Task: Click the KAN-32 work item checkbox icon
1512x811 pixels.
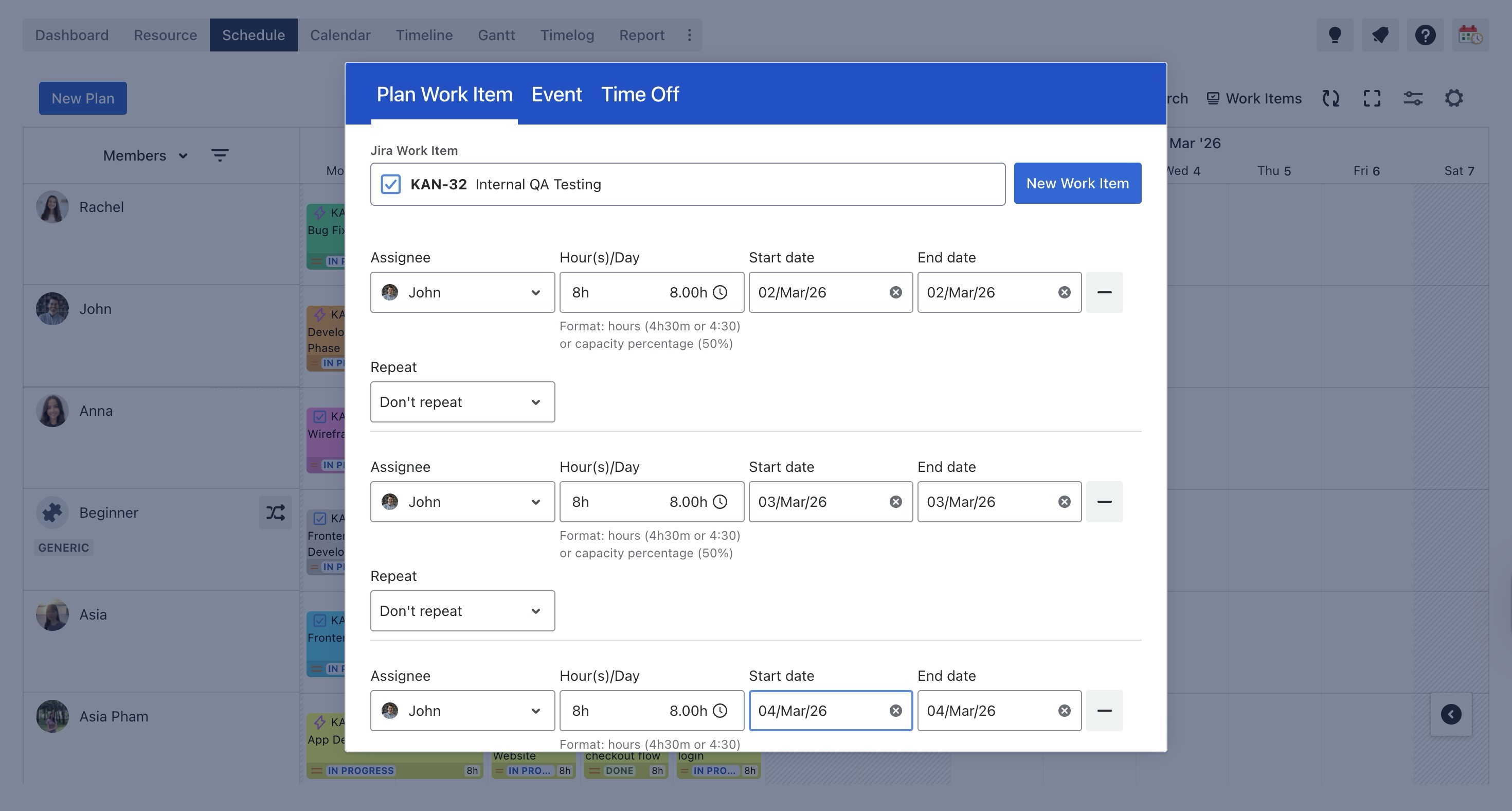Action: click(x=390, y=184)
